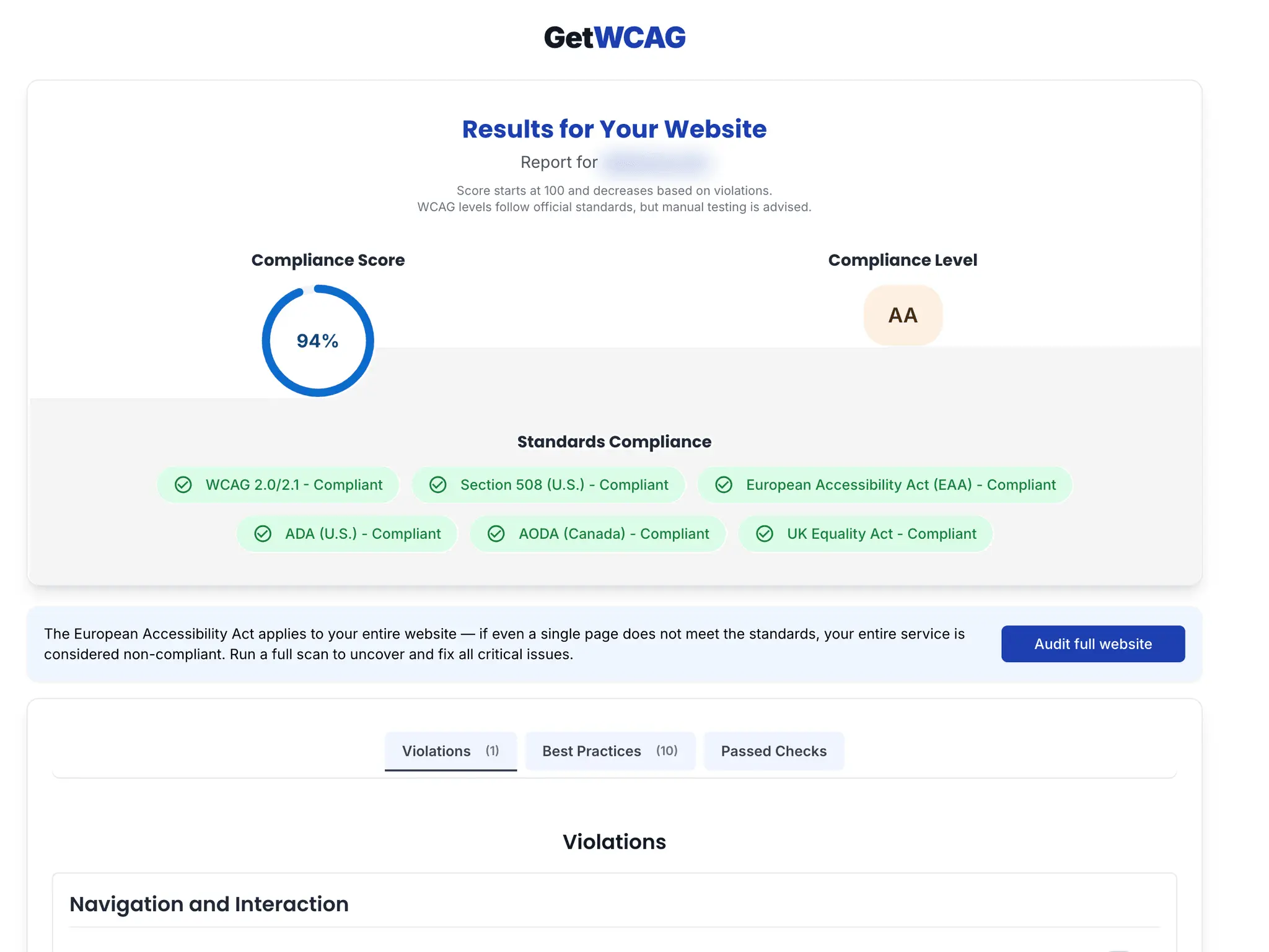
Task: Click the Standards Compliance heading
Action: pos(614,442)
